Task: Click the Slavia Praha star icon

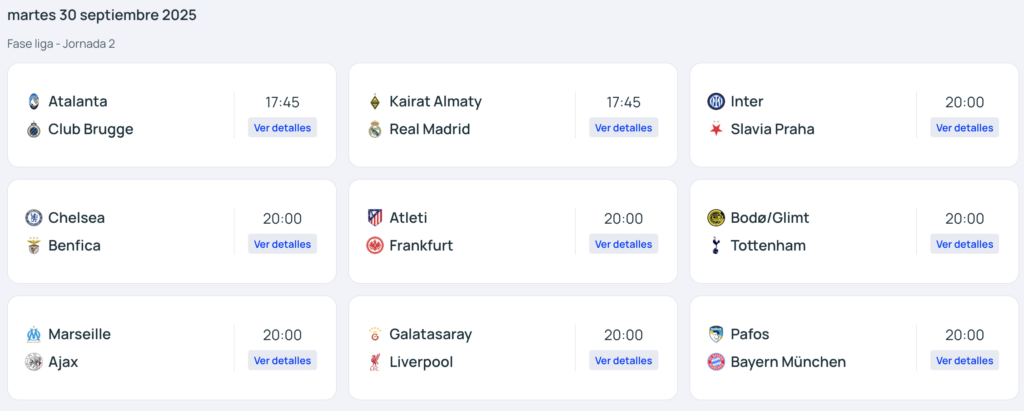Action: click(x=716, y=129)
